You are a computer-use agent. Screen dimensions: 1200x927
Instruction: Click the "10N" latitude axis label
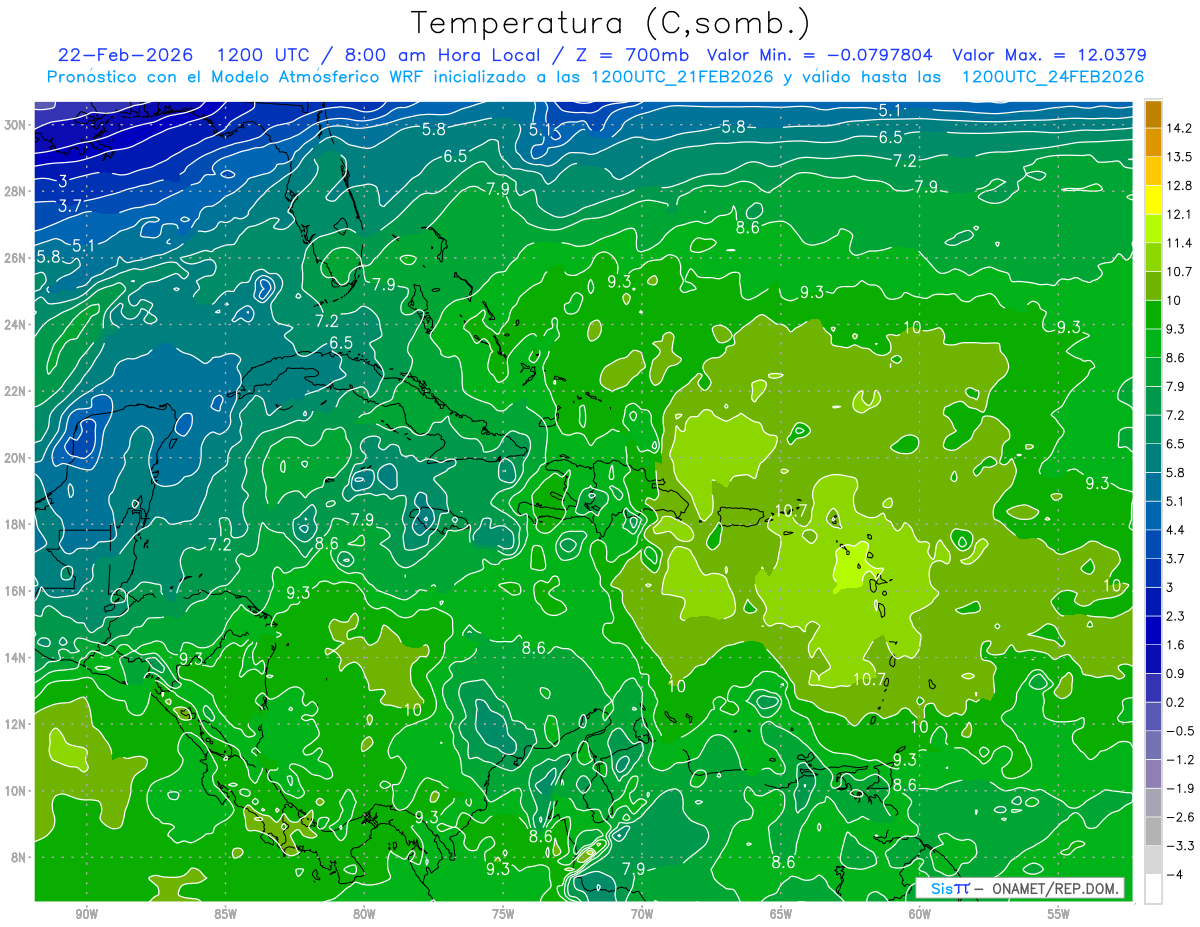16,790
